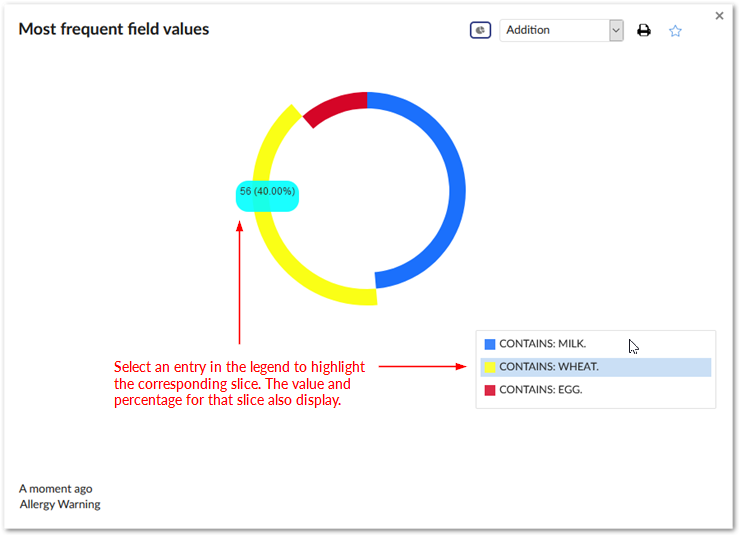Mark chart as favorite with star icon
The height and width of the screenshot is (536, 740).
pyautogui.click(x=675, y=30)
